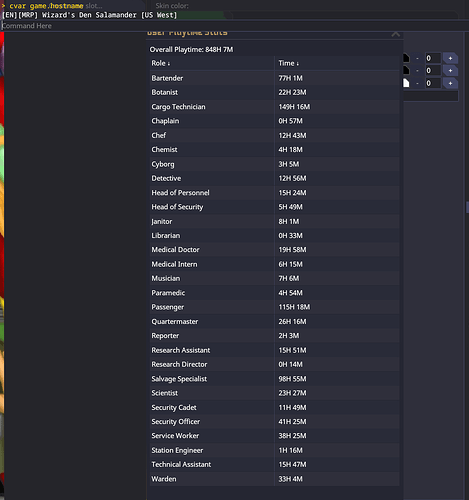The width and height of the screenshot is (469, 500).
Task: Select the Cargo Technician row
Action: coord(274,107)
